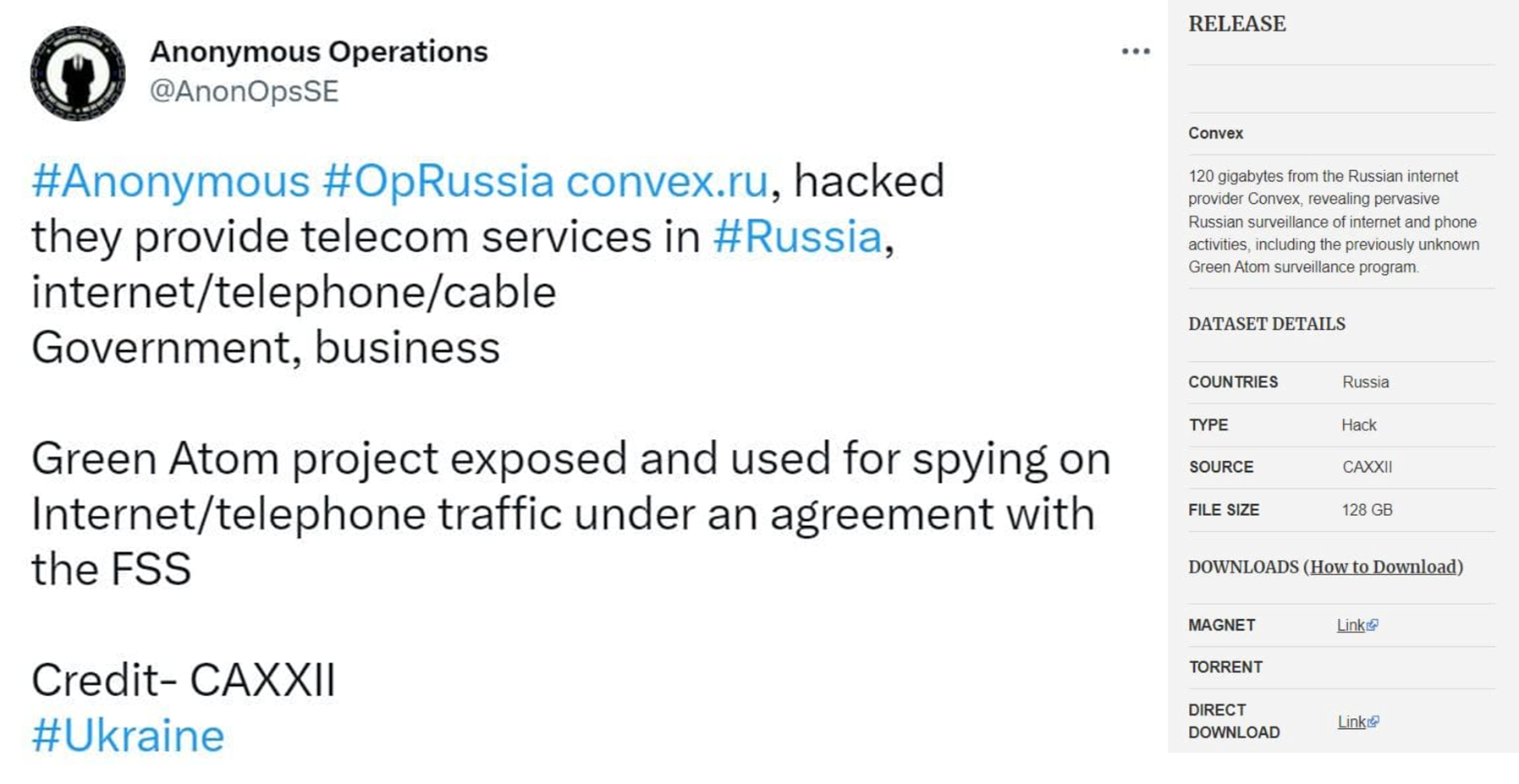Click the CAXXII source entry
This screenshot has height=784, width=1519.
point(1368,467)
